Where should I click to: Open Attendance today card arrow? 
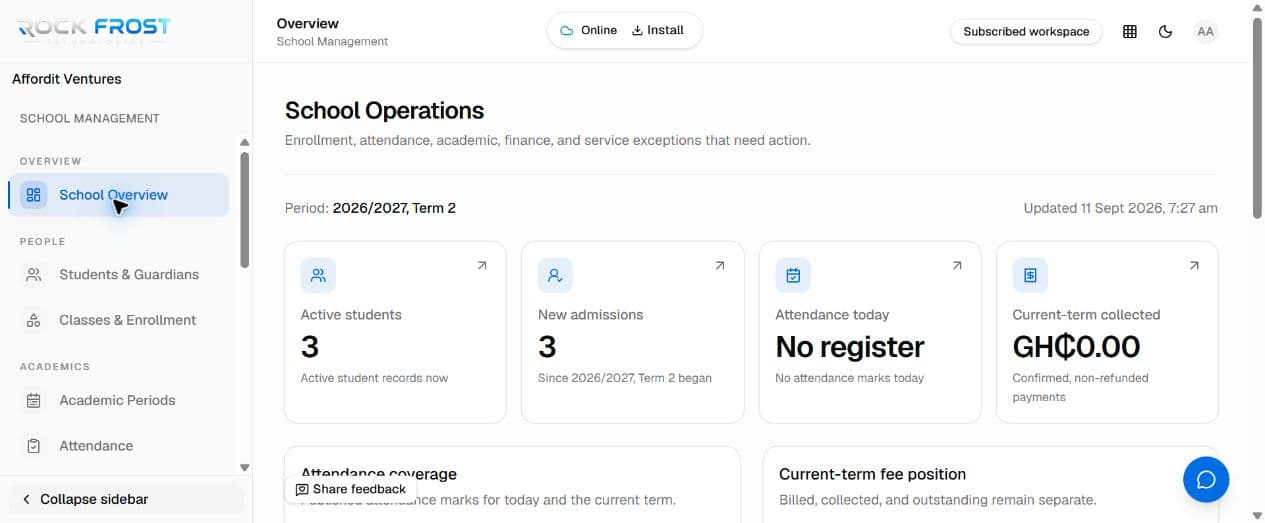tap(957, 266)
